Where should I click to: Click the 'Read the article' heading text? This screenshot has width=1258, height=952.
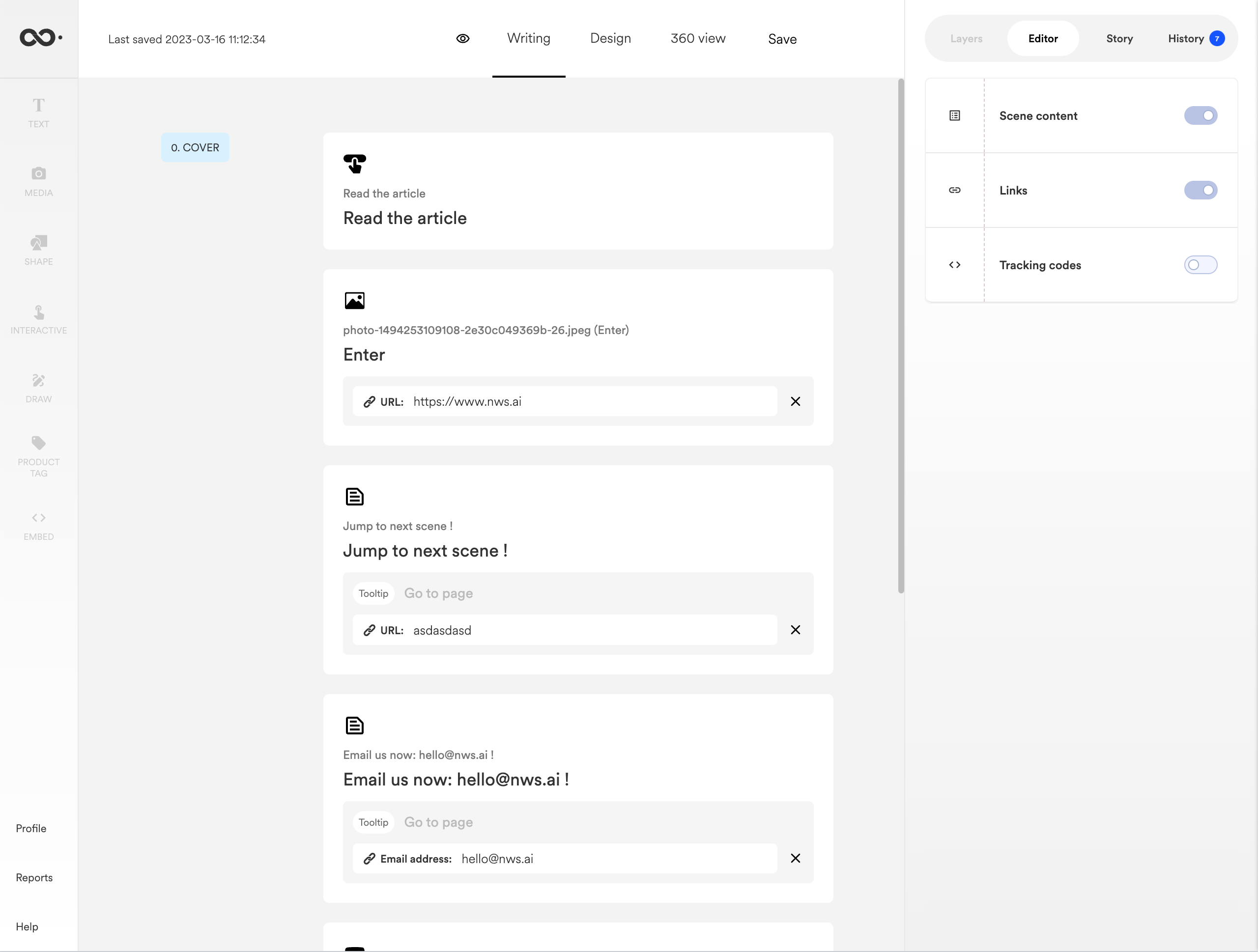tap(405, 218)
